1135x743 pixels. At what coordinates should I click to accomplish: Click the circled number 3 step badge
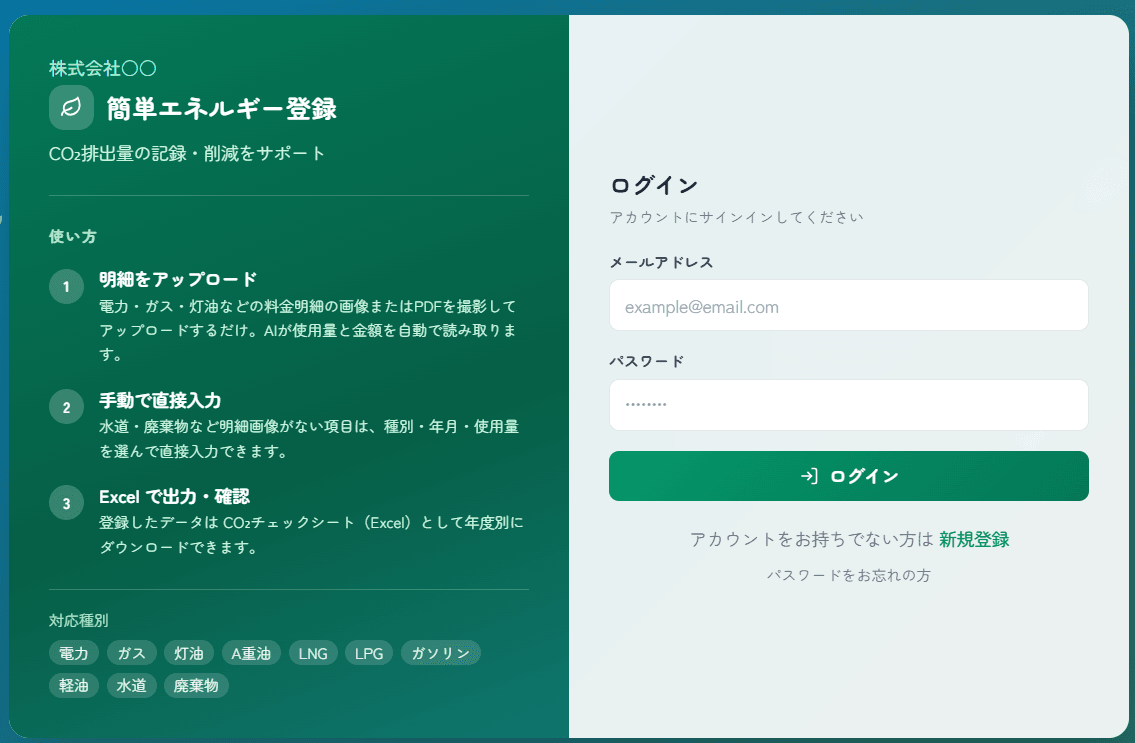click(x=66, y=503)
